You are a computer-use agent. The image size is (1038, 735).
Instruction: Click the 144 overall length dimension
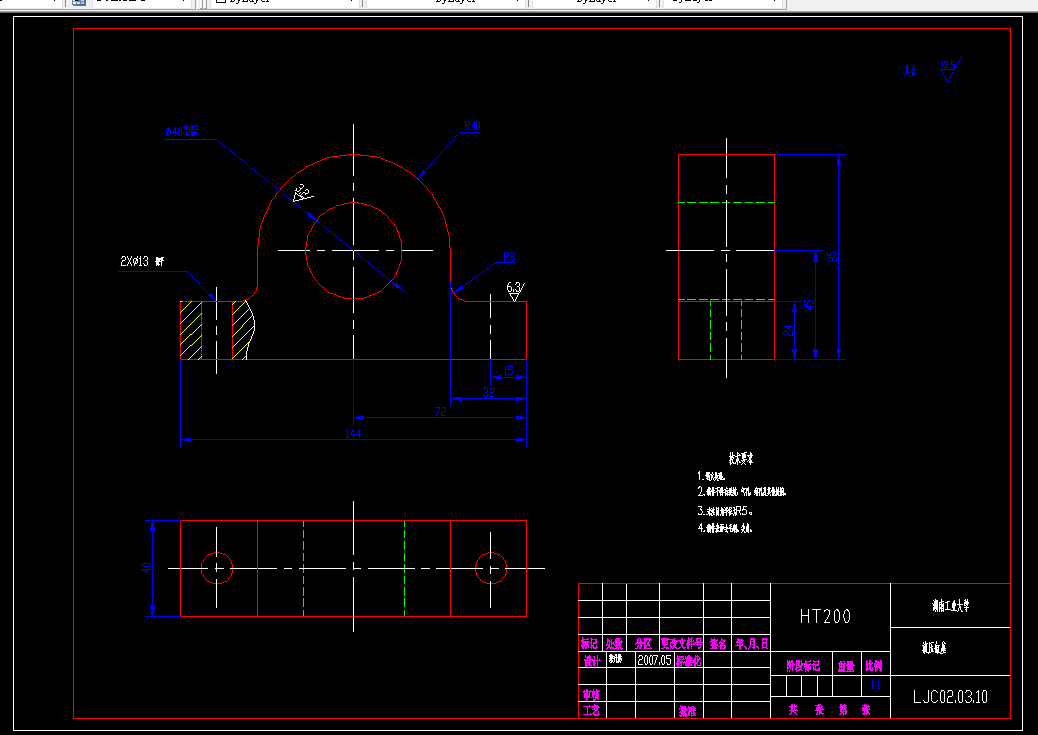click(353, 433)
